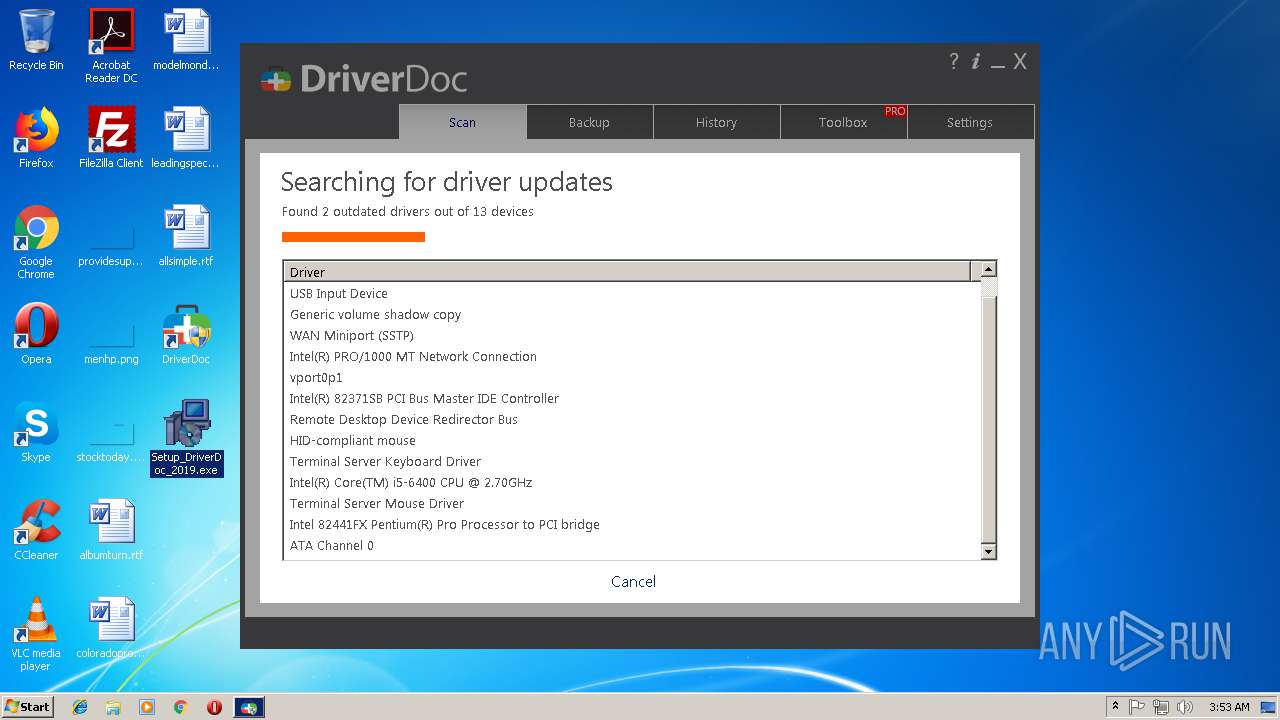Click the DriverDoc taskbar button
The height and width of the screenshot is (720, 1280).
coord(249,707)
